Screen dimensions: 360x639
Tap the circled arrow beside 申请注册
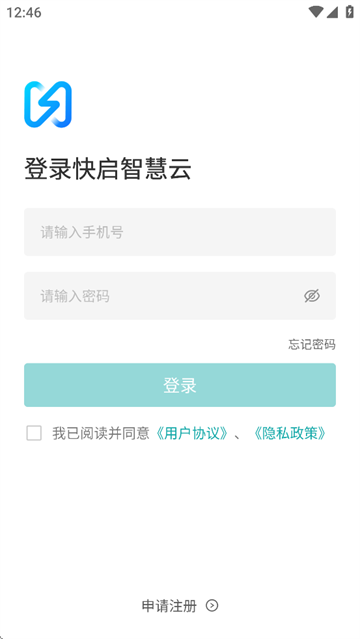pyautogui.click(x=212, y=606)
